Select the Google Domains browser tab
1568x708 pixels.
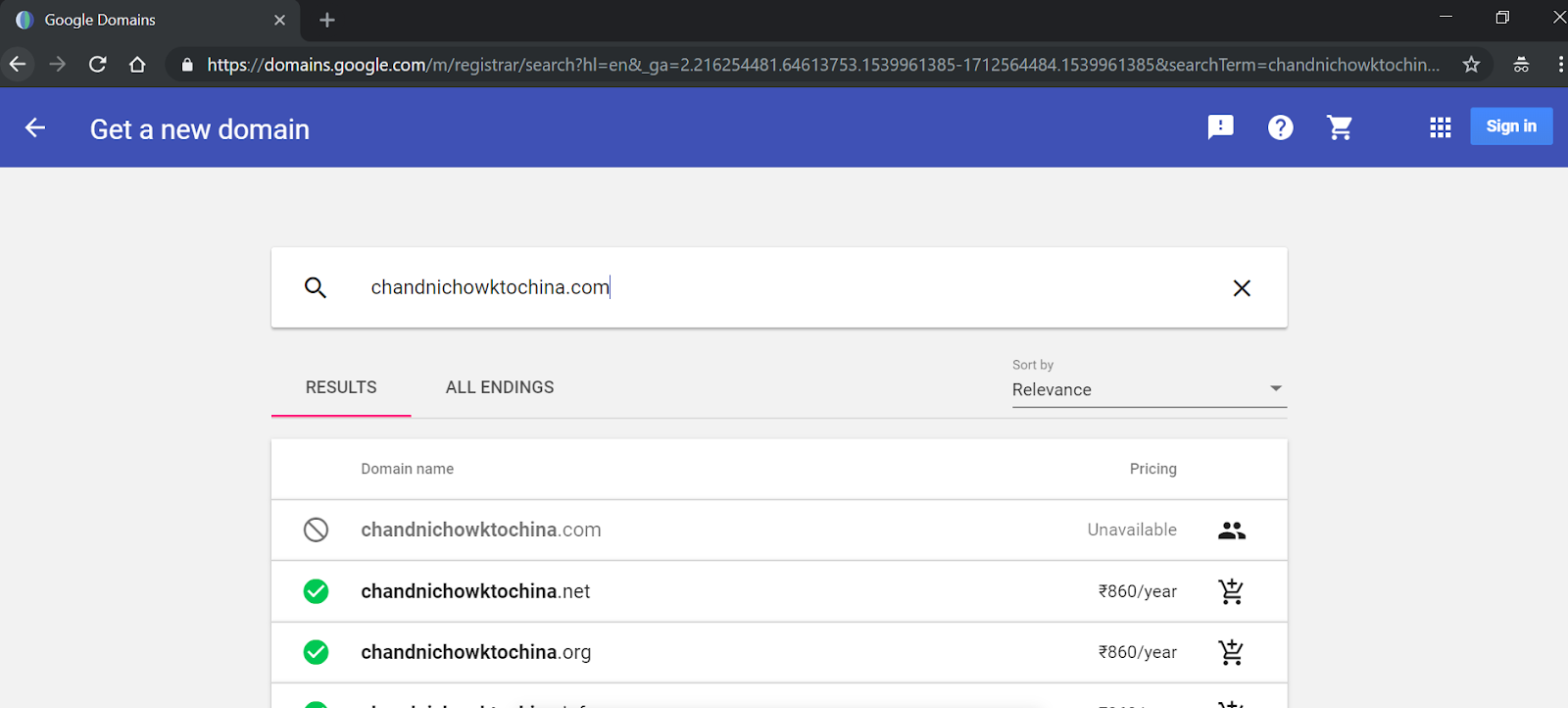pos(152,21)
